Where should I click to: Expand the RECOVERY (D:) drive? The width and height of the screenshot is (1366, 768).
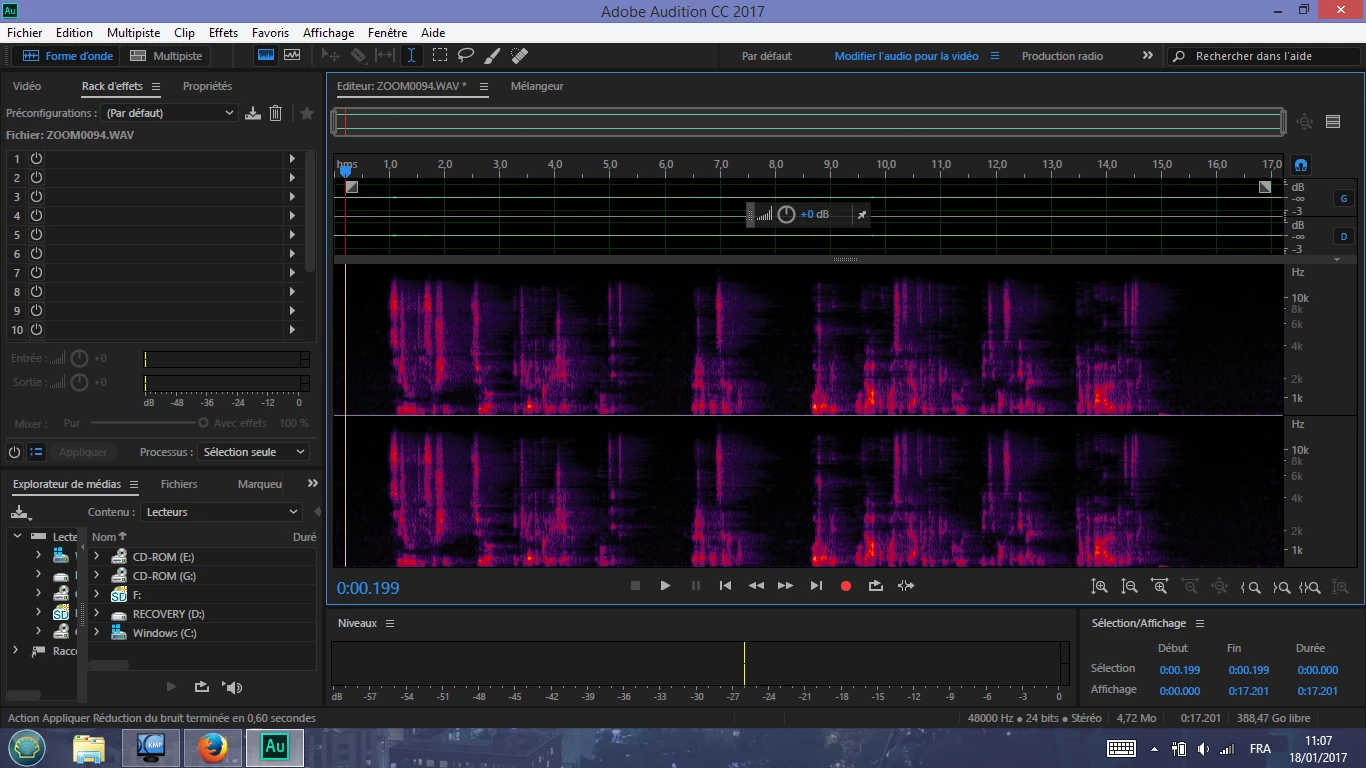point(97,614)
